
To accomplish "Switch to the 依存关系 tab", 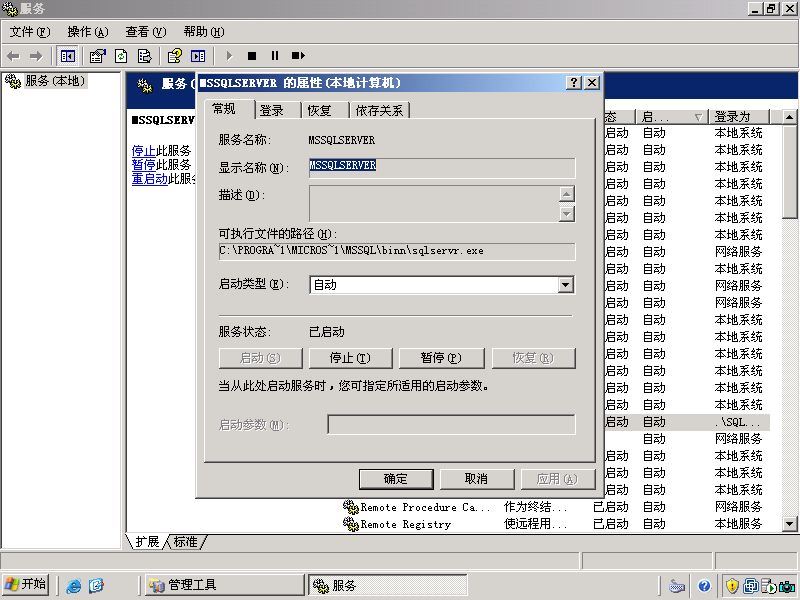I will (379, 110).
